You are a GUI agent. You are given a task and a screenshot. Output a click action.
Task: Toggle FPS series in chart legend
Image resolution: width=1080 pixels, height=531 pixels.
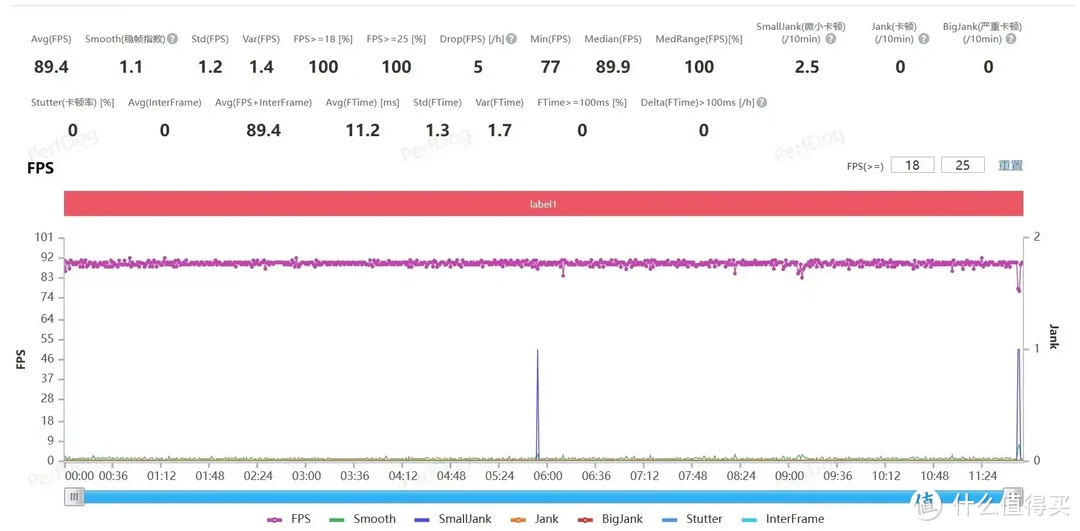point(289,519)
